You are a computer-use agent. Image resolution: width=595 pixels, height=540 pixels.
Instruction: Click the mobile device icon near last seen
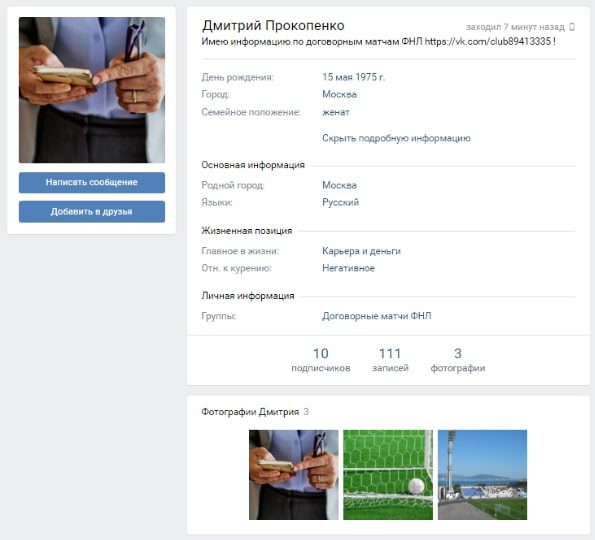pyautogui.click(x=572, y=27)
